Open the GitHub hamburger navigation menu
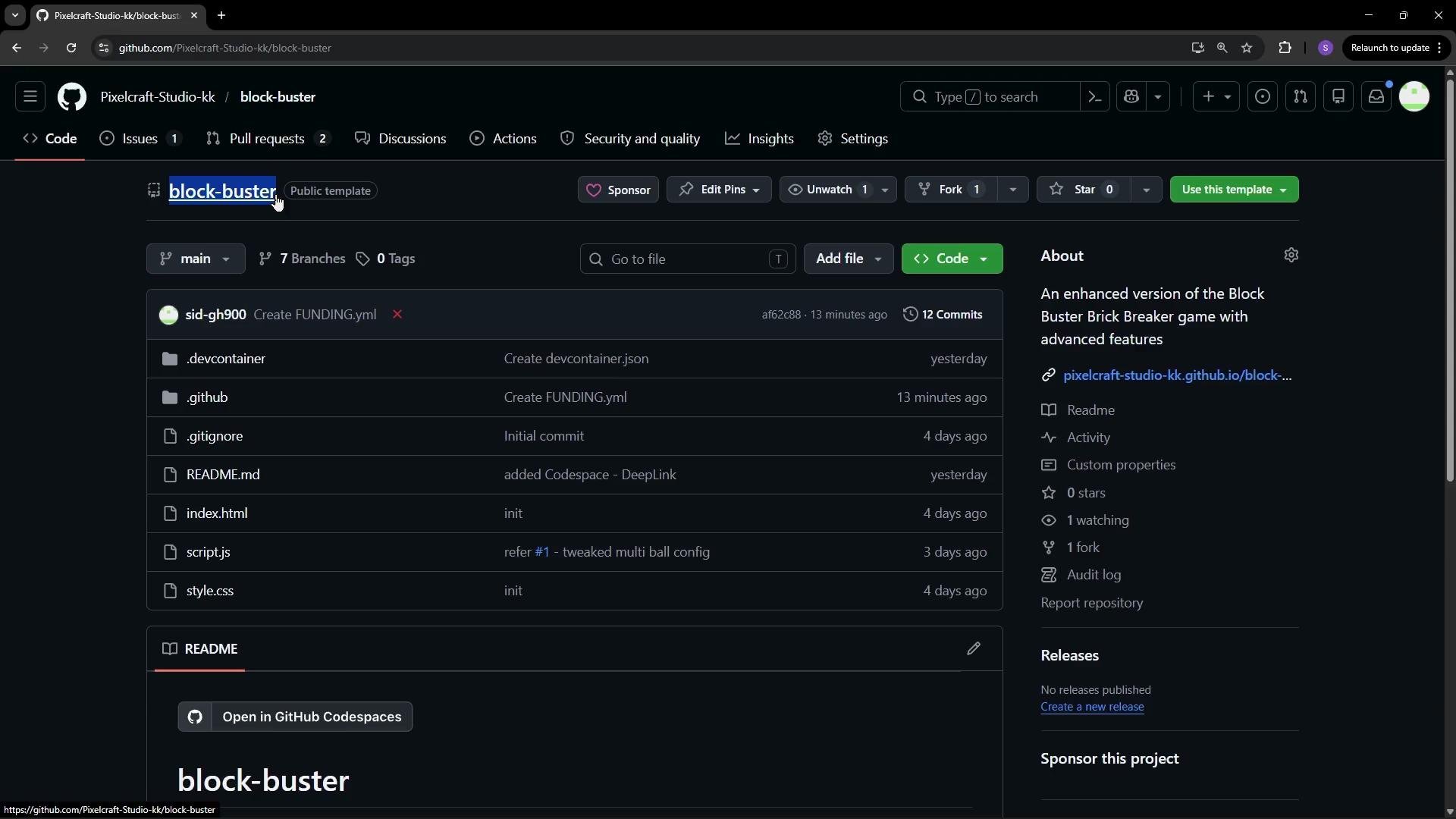This screenshot has height=819, width=1456. [x=30, y=97]
